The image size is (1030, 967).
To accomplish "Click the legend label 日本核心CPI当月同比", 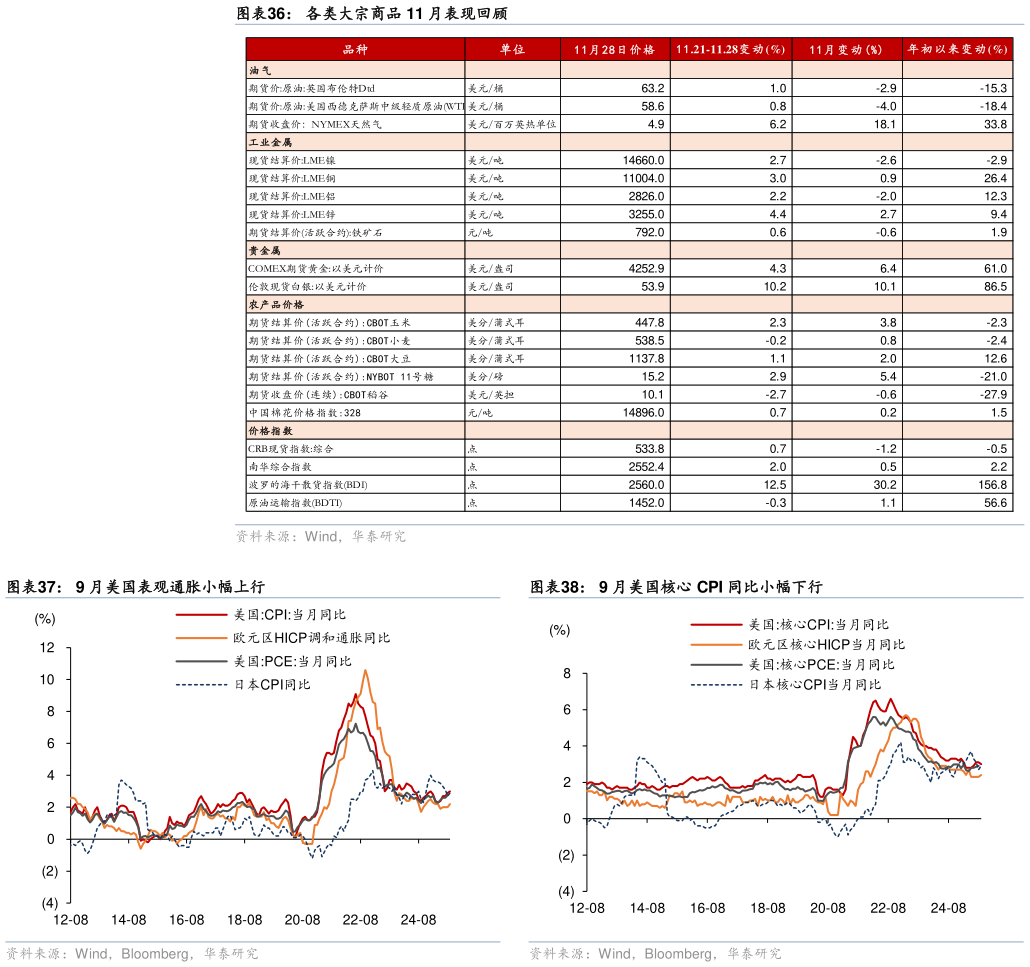I will coord(815,685).
